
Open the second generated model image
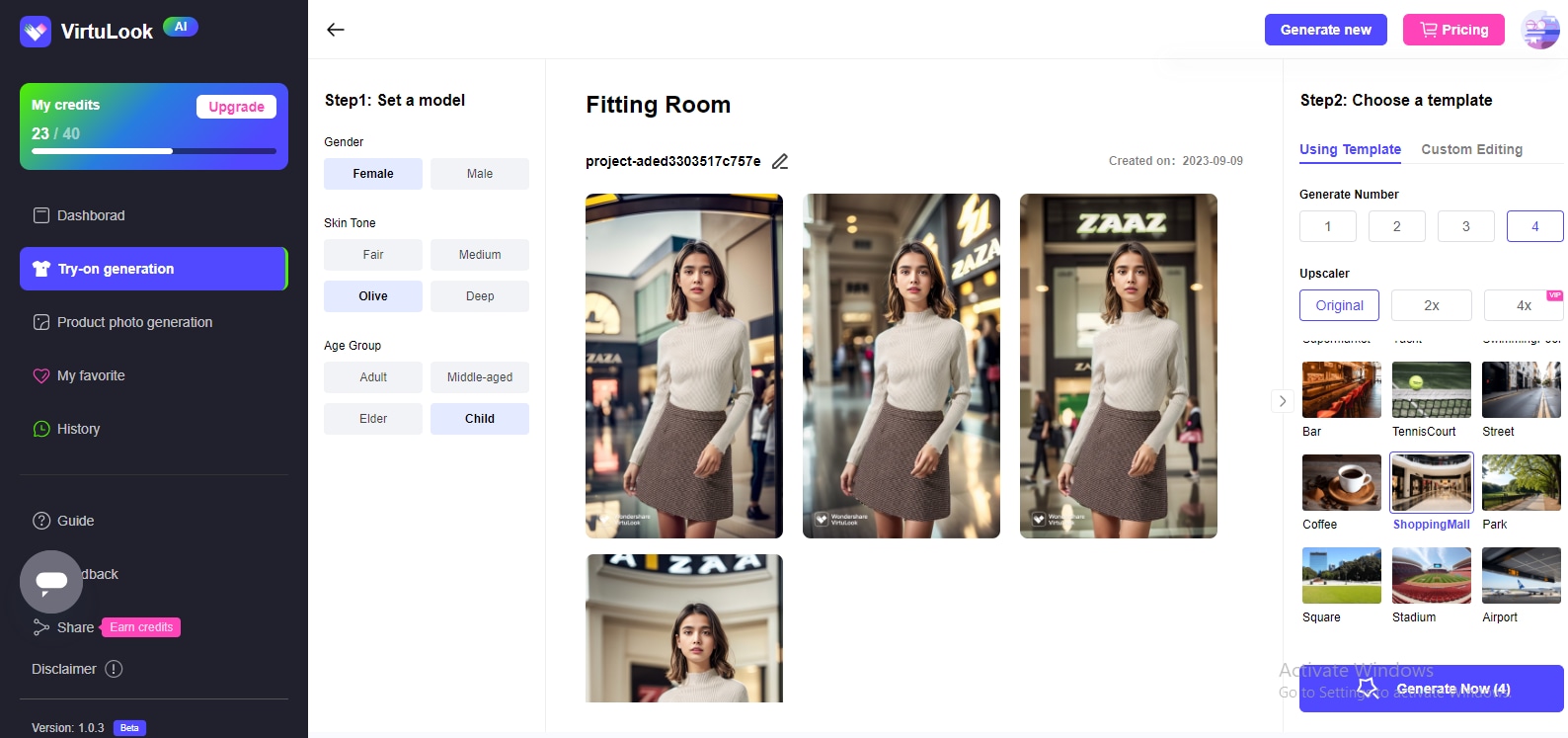coord(902,366)
